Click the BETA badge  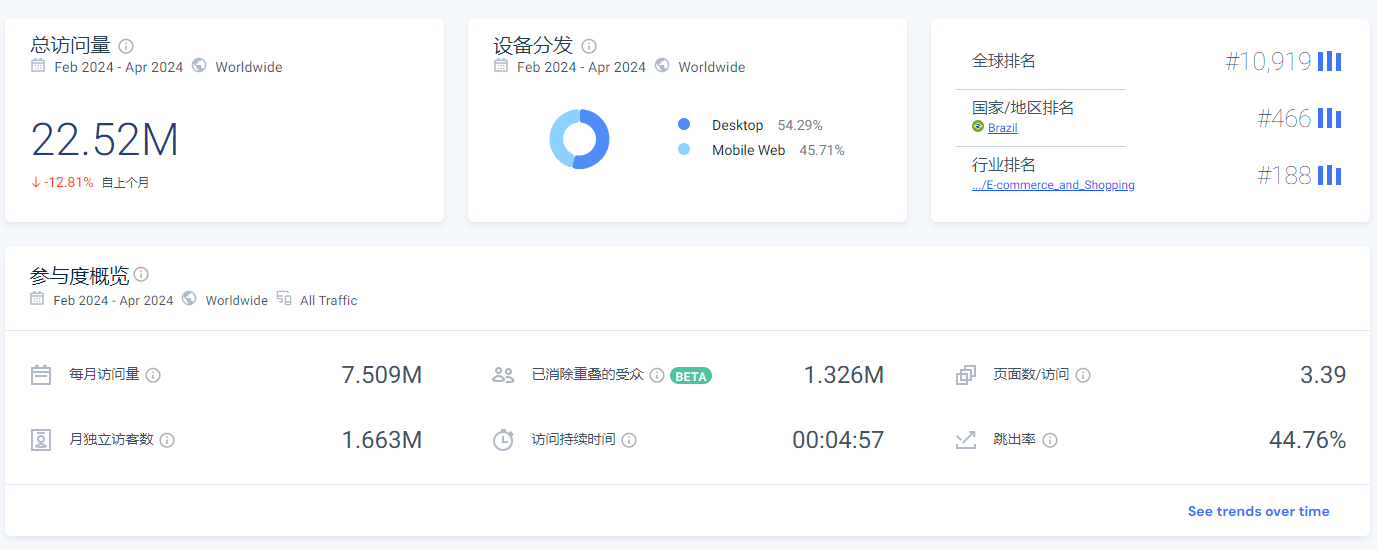[691, 376]
